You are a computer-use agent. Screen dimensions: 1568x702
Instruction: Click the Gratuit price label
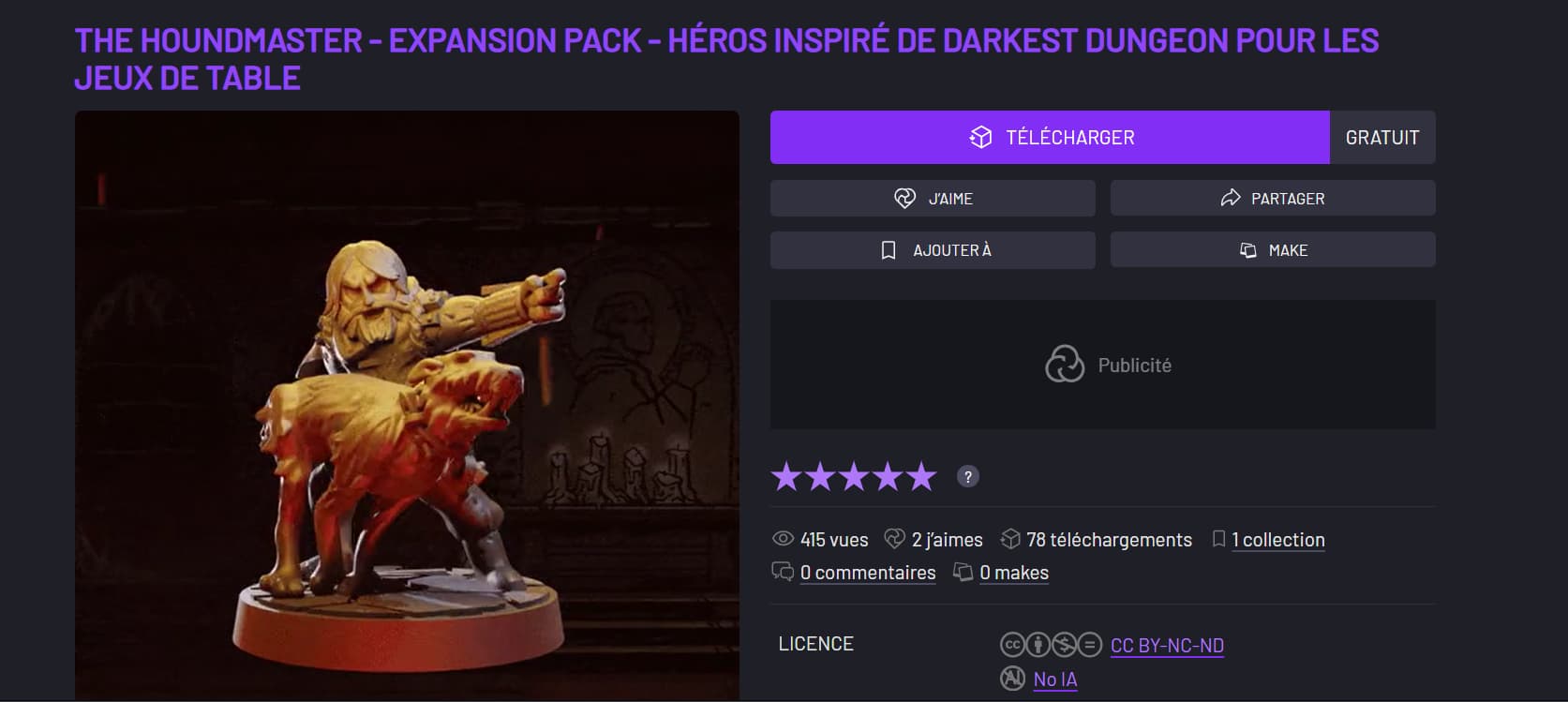(1382, 137)
